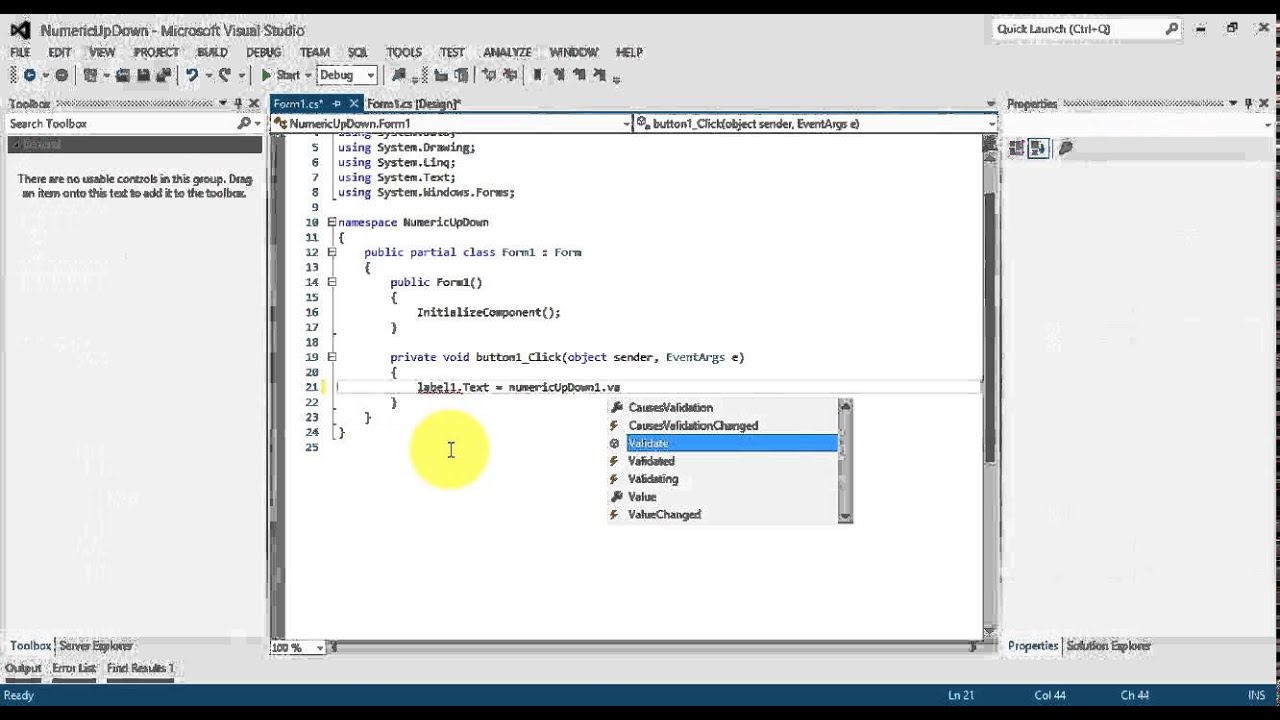Screen dimensions: 1280x720
Task: Click the Save All toolbar icon
Action: 163,75
